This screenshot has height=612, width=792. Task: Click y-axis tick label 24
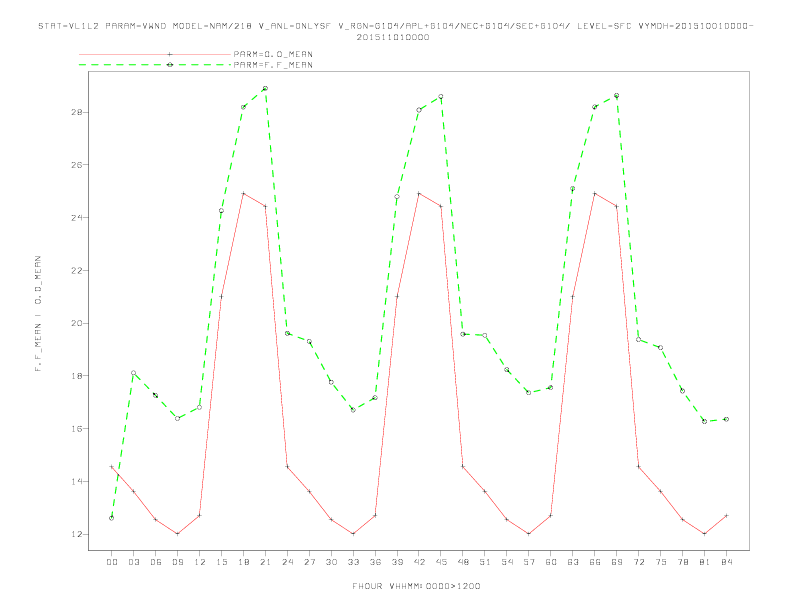click(x=77, y=218)
